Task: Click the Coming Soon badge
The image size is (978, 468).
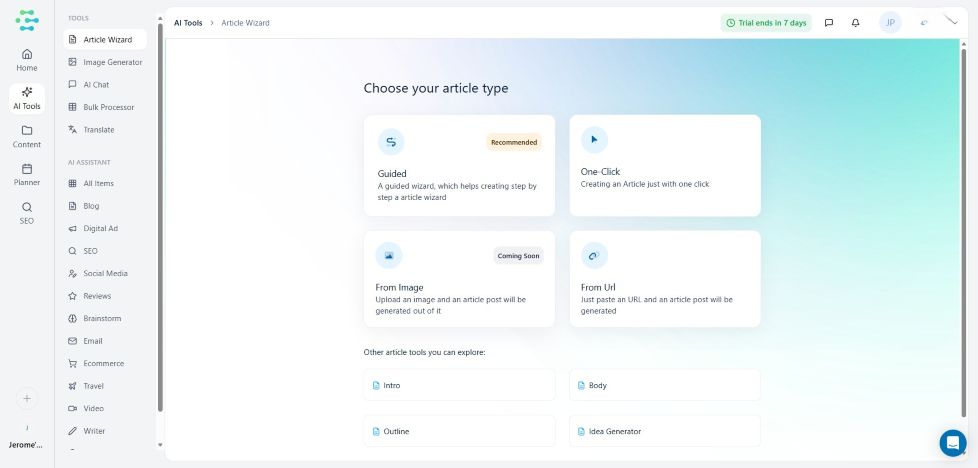Action: [518, 256]
